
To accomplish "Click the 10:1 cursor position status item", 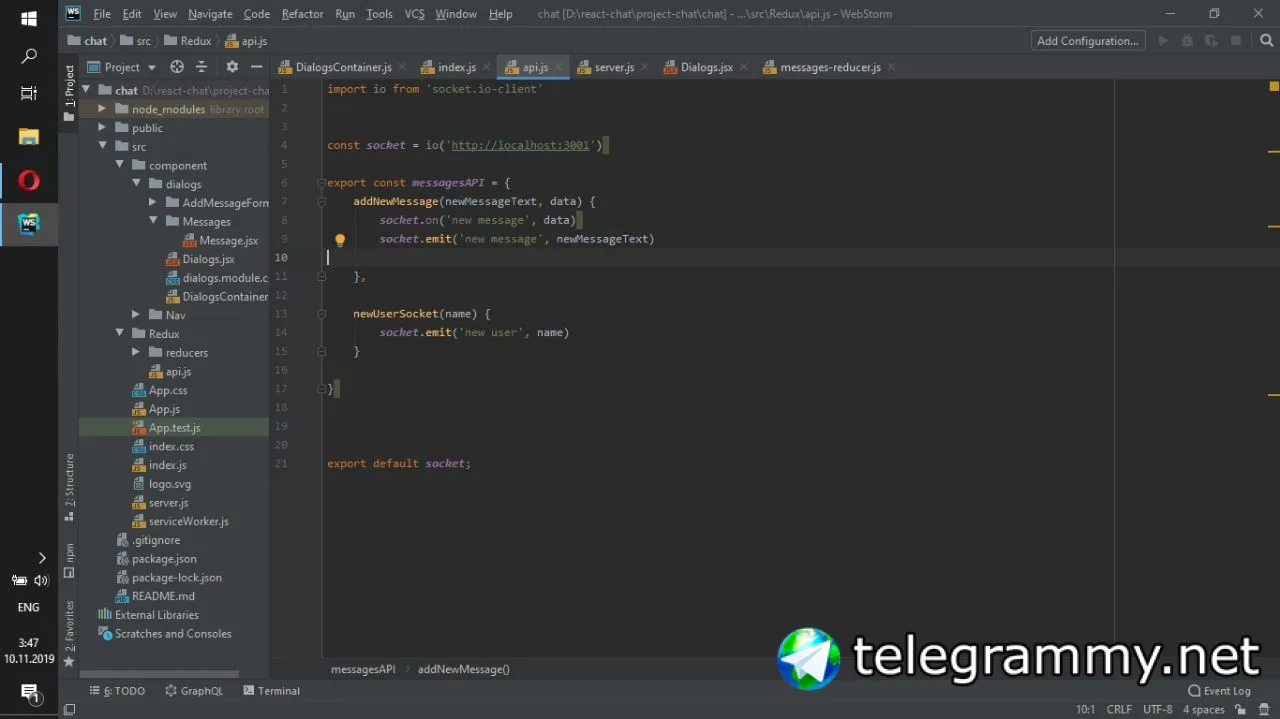I will 1085,710.
